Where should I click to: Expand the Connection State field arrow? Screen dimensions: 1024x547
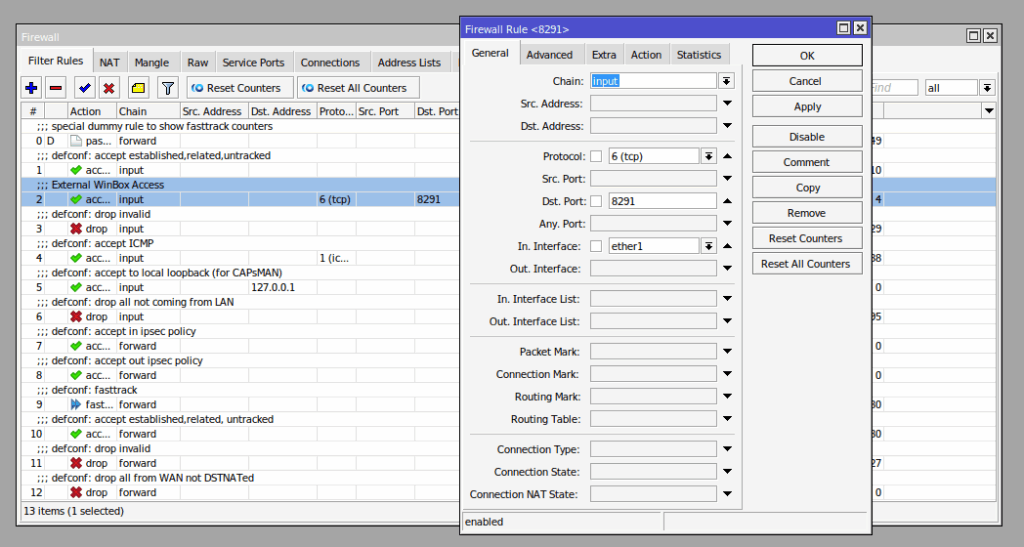727,472
